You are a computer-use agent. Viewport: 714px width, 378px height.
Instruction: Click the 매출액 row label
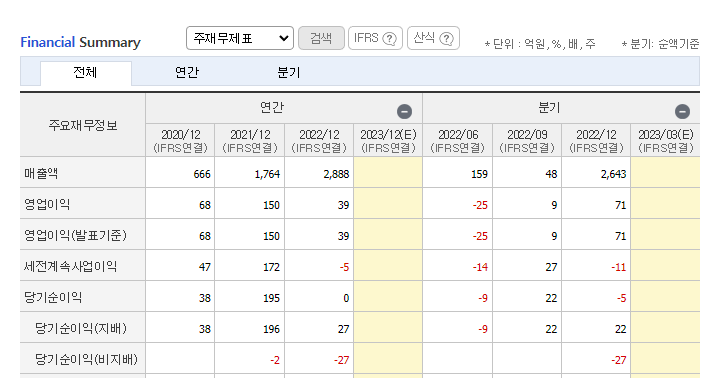tap(41, 174)
